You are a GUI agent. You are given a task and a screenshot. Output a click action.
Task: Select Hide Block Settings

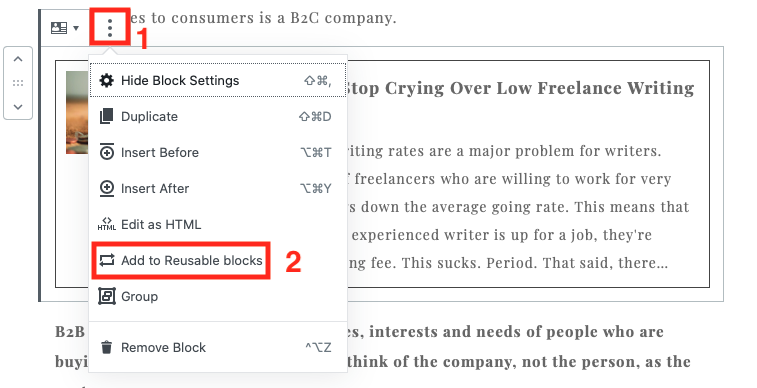tap(218, 81)
